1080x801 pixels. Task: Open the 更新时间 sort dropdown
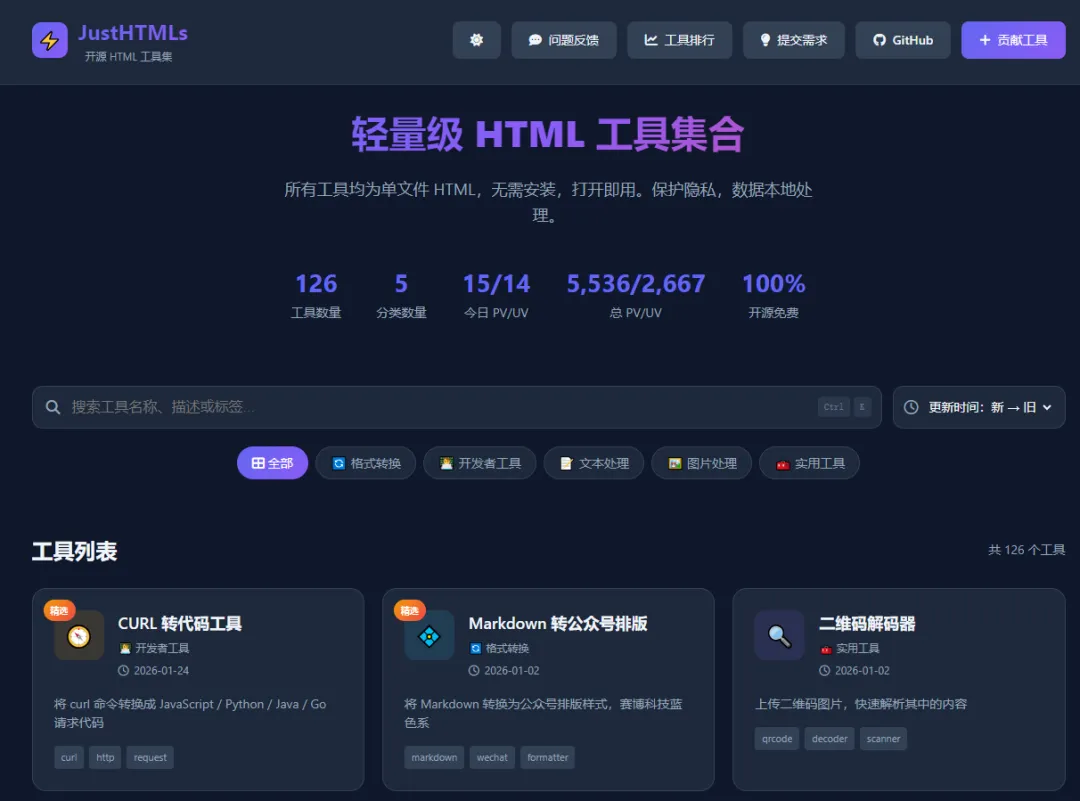(x=979, y=407)
